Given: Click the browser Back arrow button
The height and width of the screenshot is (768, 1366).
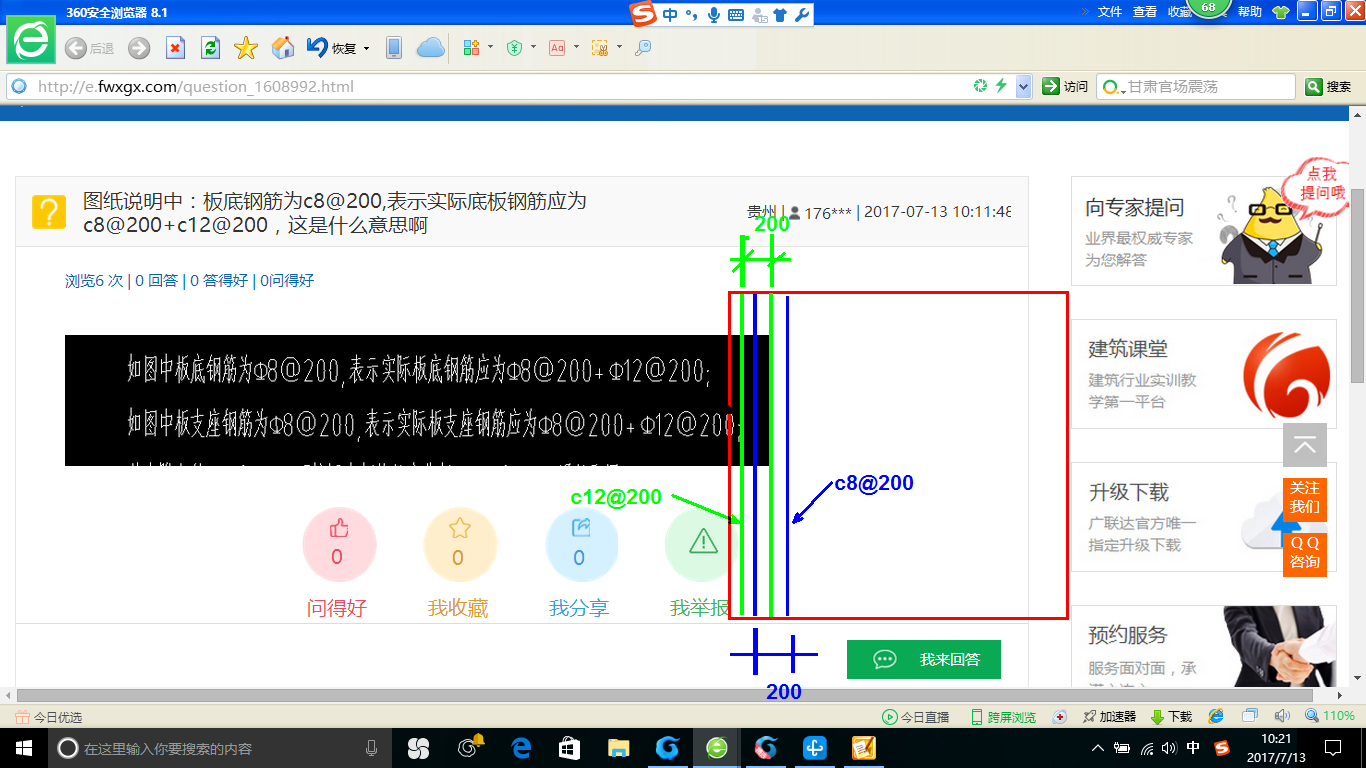Looking at the screenshot, I should click(x=75, y=48).
